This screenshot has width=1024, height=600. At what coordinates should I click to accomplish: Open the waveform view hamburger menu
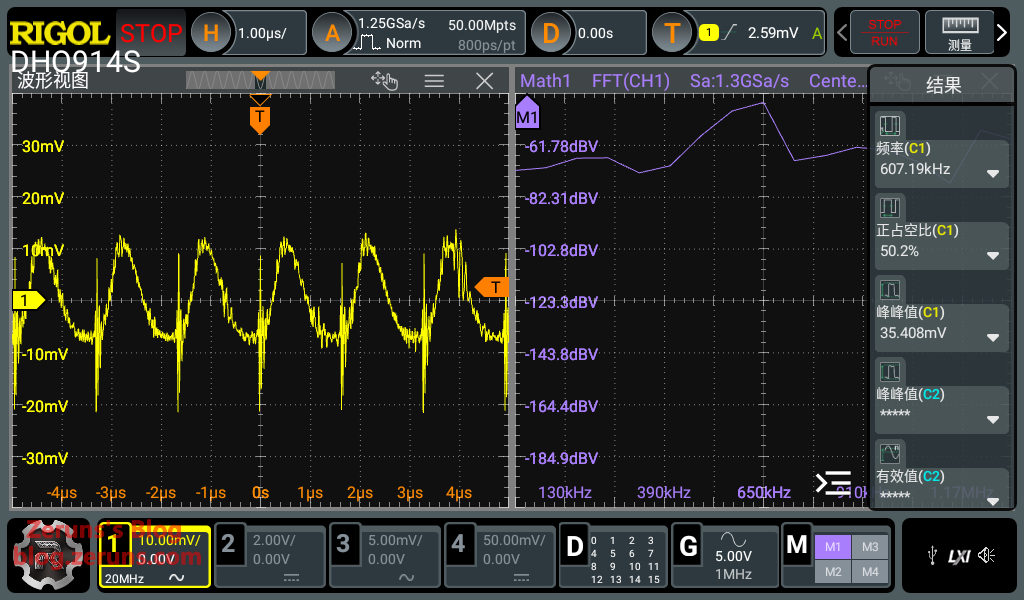tap(434, 81)
